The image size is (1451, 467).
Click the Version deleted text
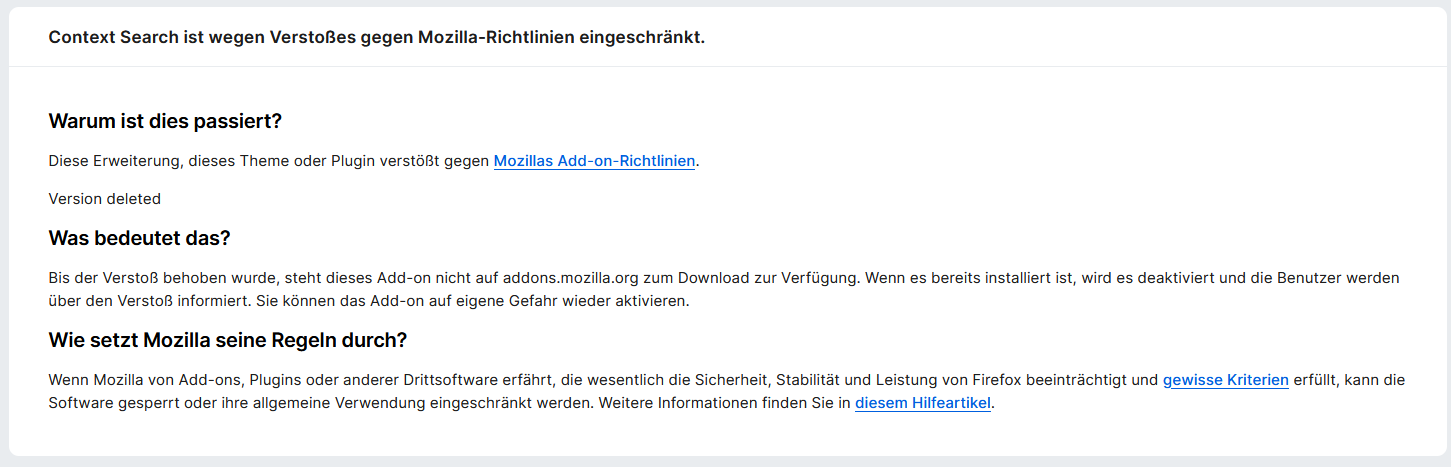point(104,199)
